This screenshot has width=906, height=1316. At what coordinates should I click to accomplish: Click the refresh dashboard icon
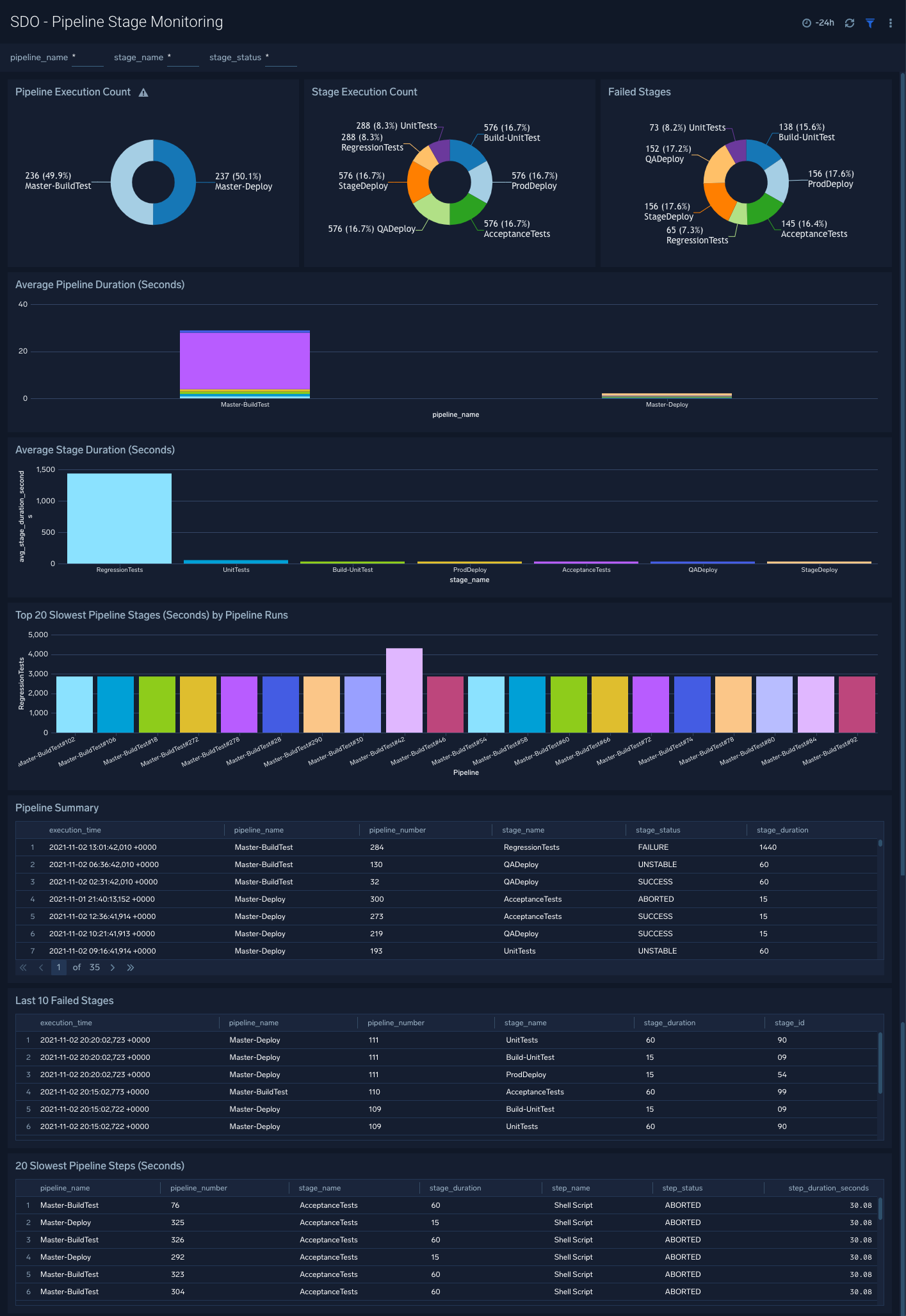(x=850, y=23)
